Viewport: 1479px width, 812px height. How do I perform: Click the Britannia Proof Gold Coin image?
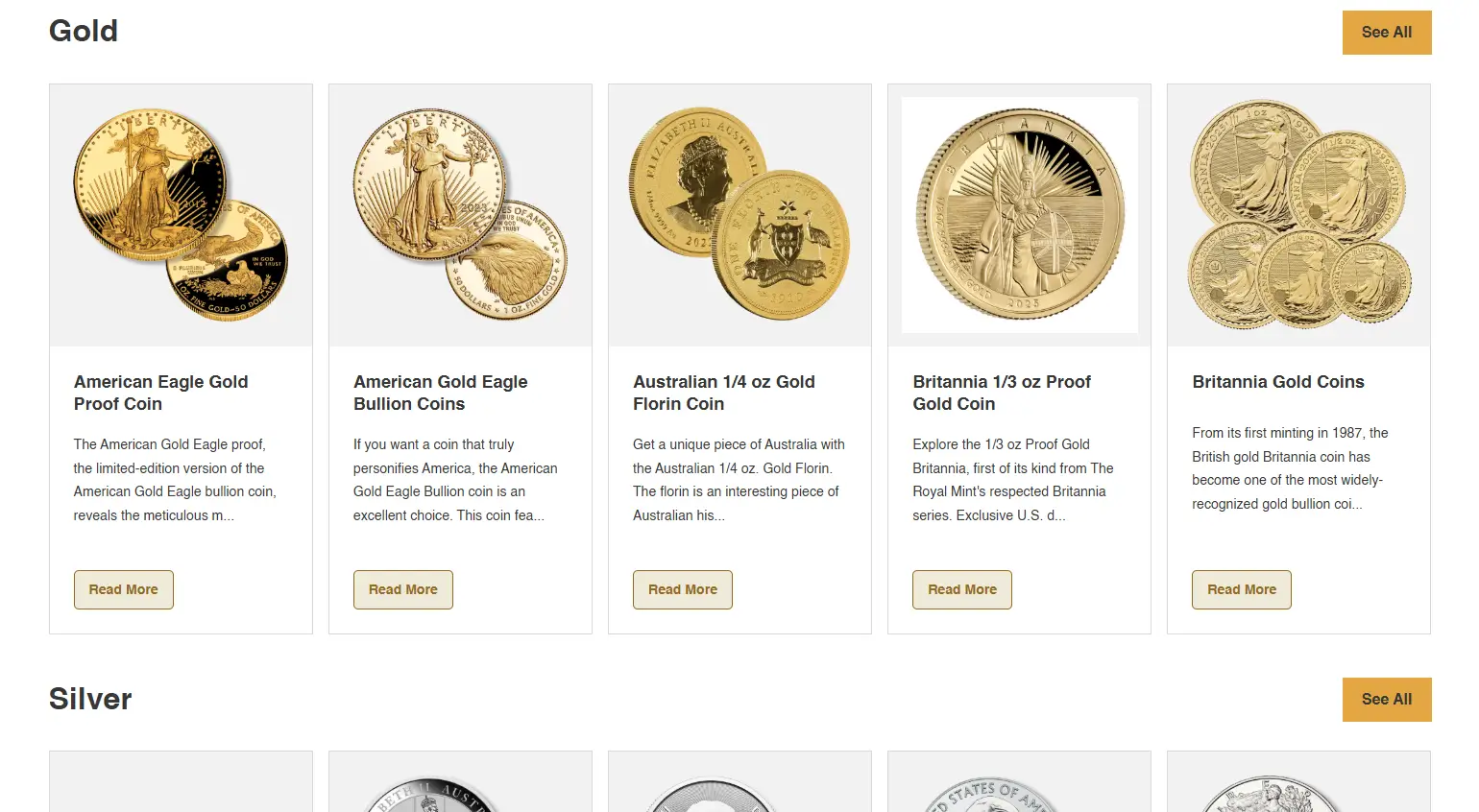pyautogui.click(x=1019, y=214)
